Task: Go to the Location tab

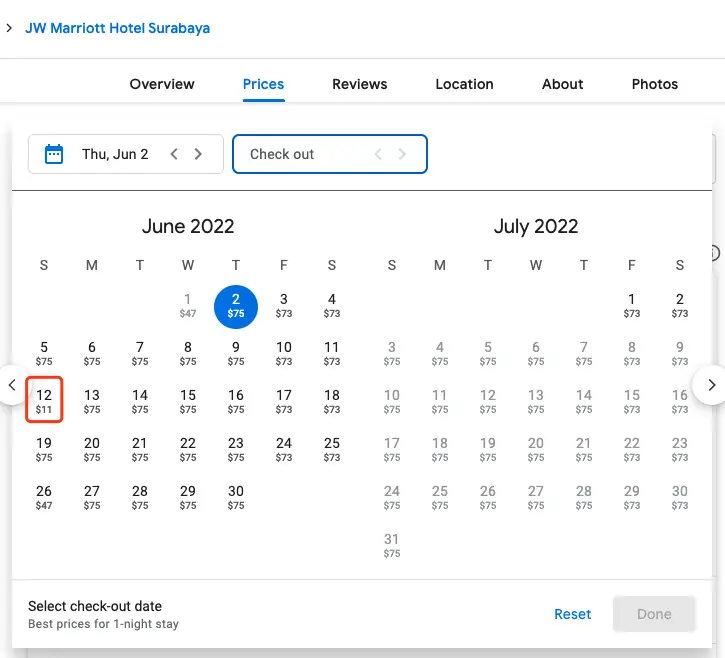Action: (x=464, y=84)
